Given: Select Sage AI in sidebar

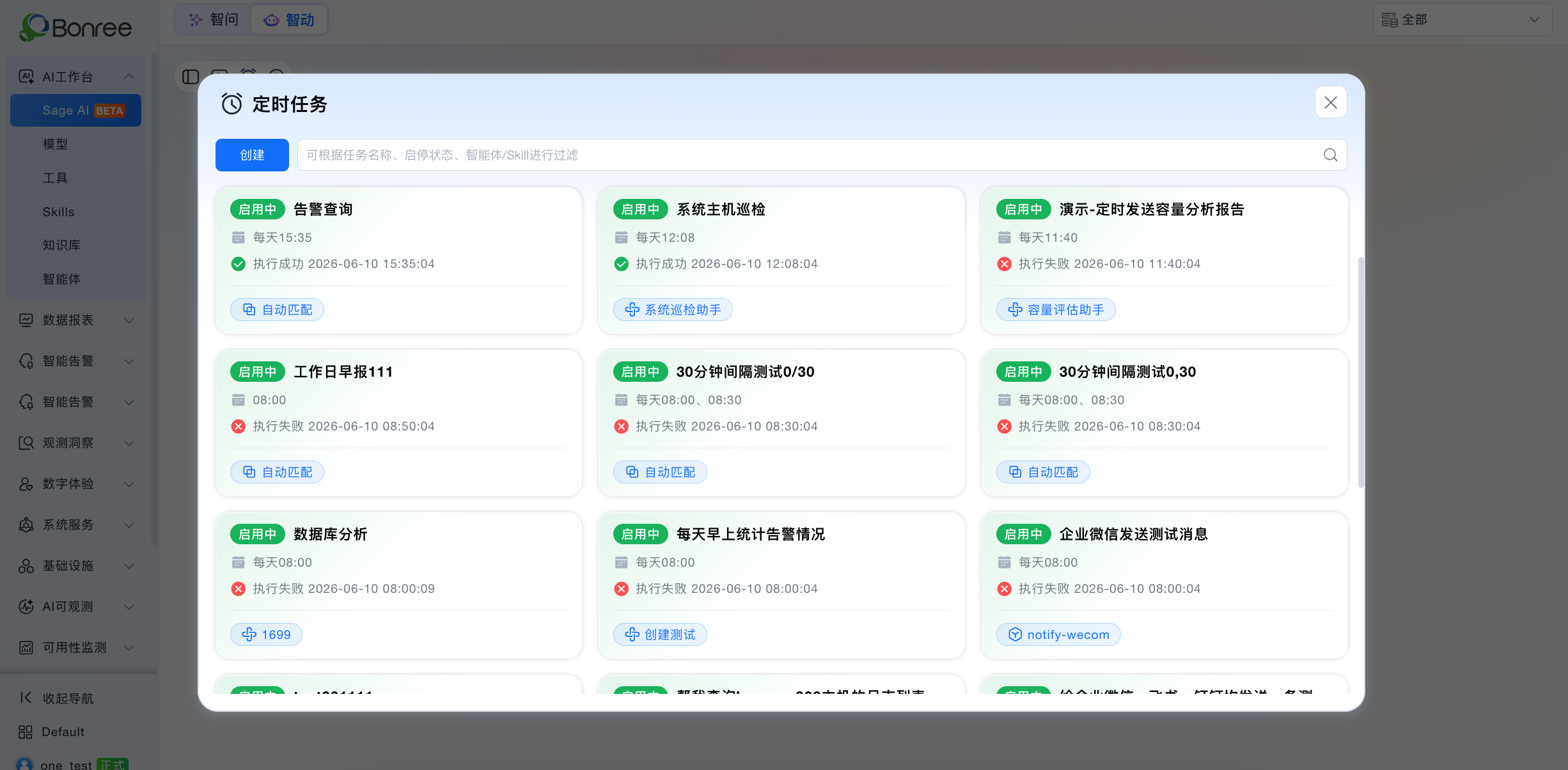Looking at the screenshot, I should coord(75,110).
